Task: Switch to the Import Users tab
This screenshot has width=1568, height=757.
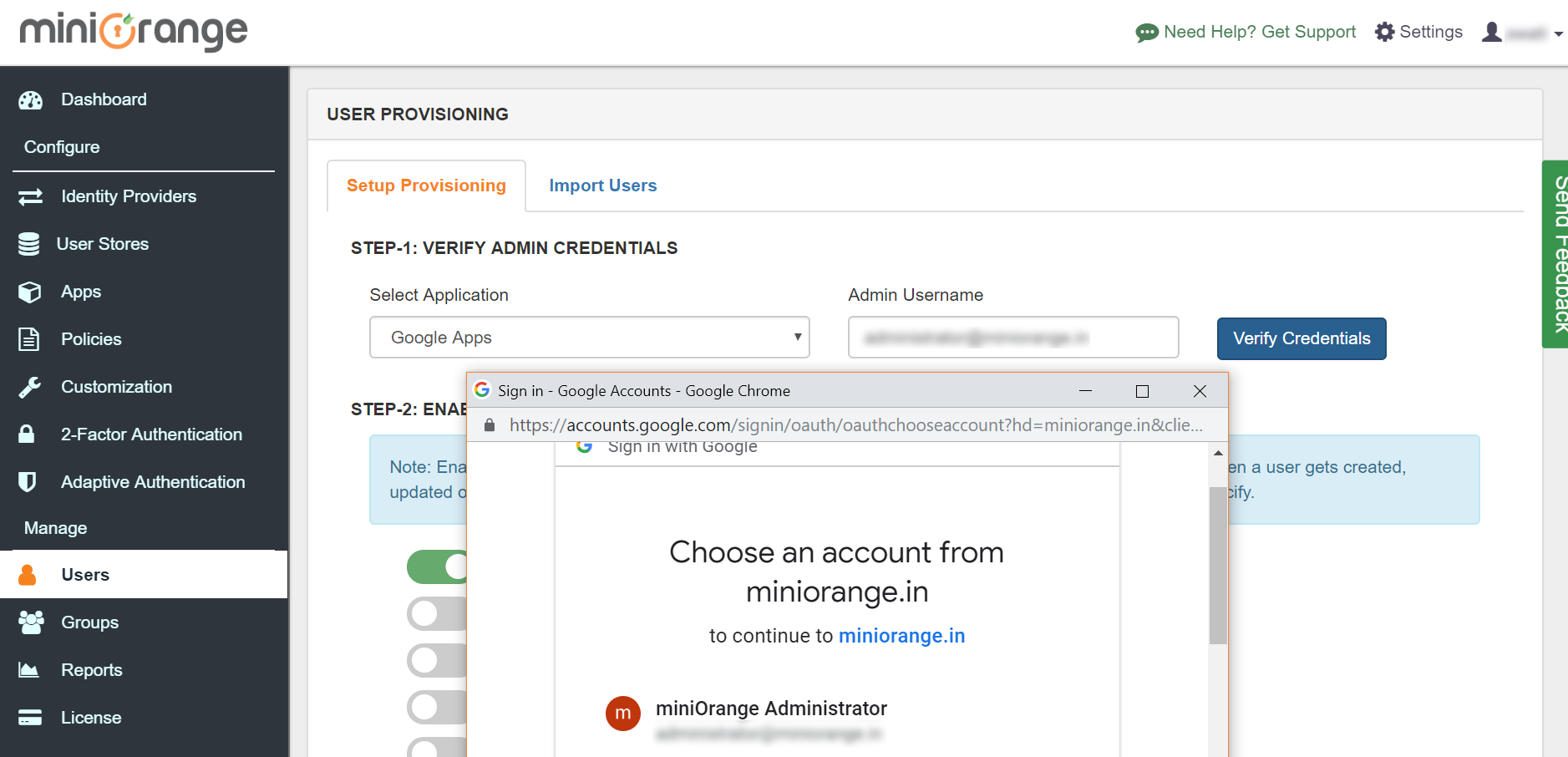Action: tap(602, 185)
